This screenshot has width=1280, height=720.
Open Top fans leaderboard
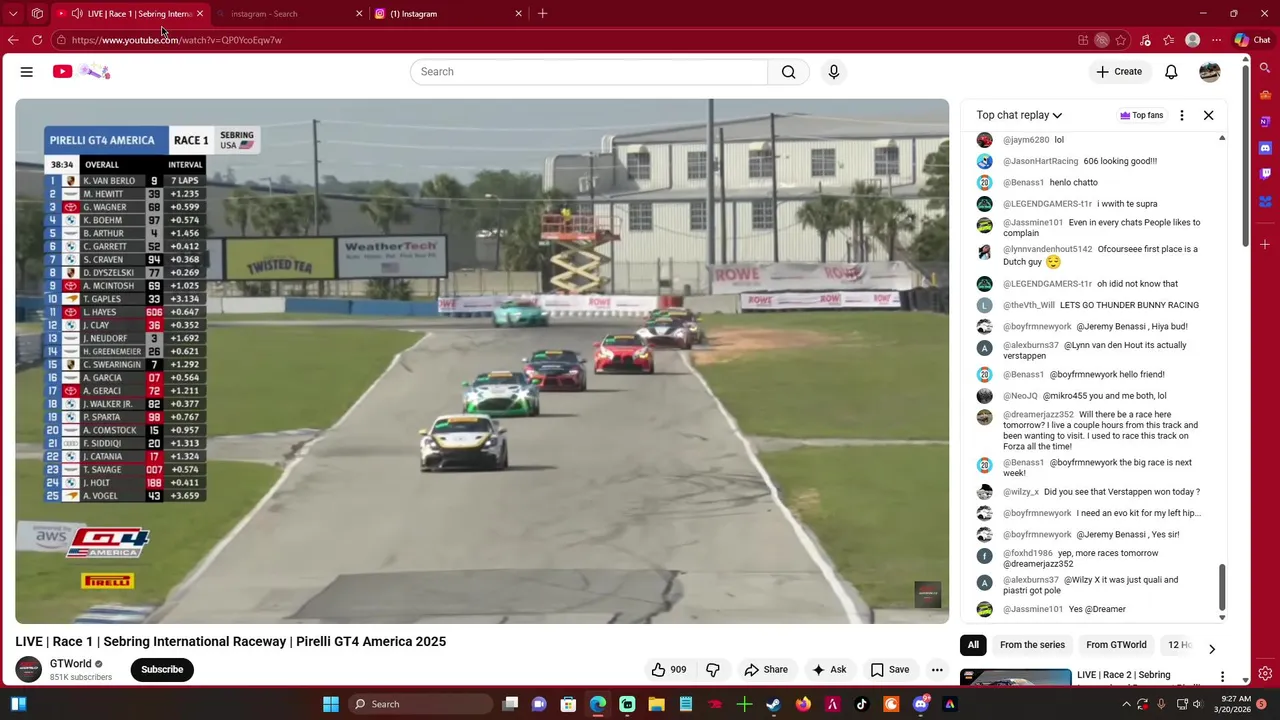coord(1142,115)
